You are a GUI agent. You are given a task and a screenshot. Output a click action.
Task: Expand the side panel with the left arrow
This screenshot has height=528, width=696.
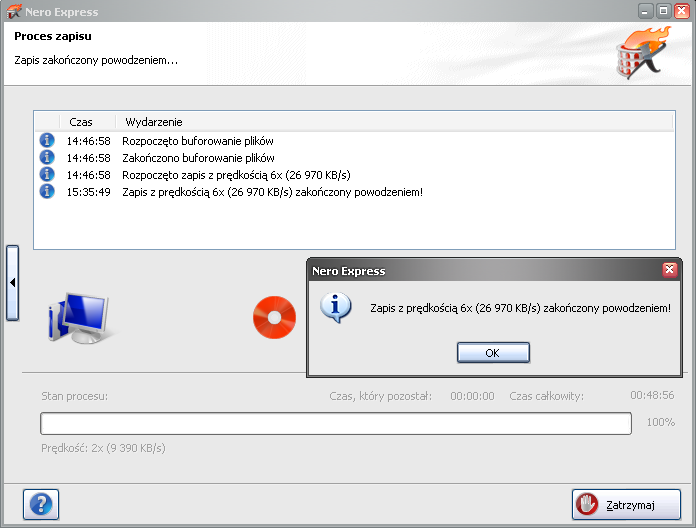[x=12, y=283]
